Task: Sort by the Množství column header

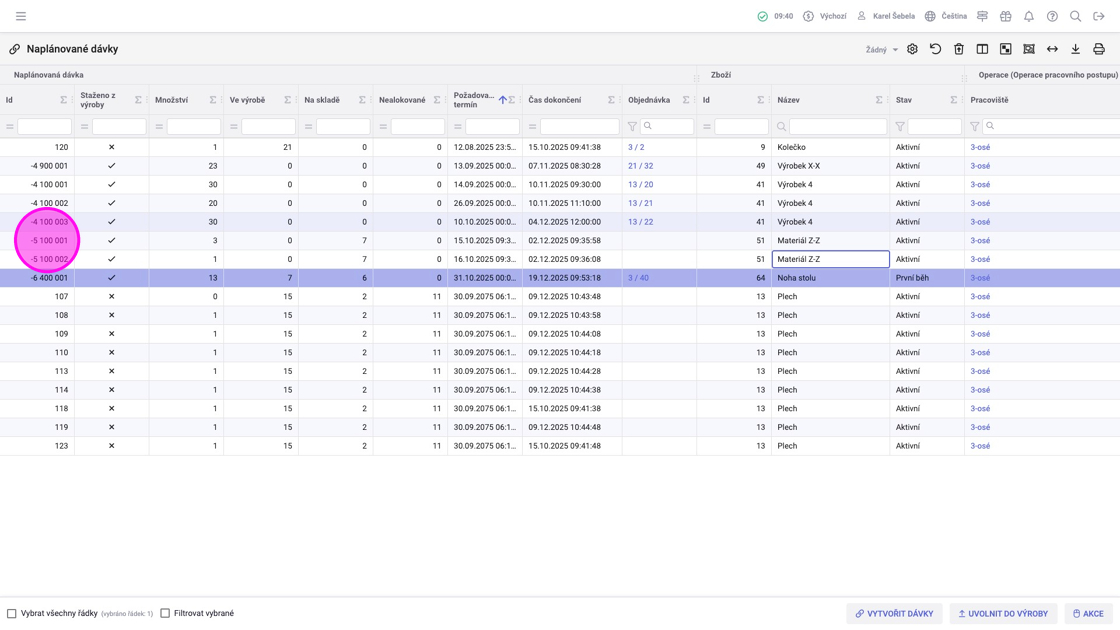Action: (x=172, y=100)
